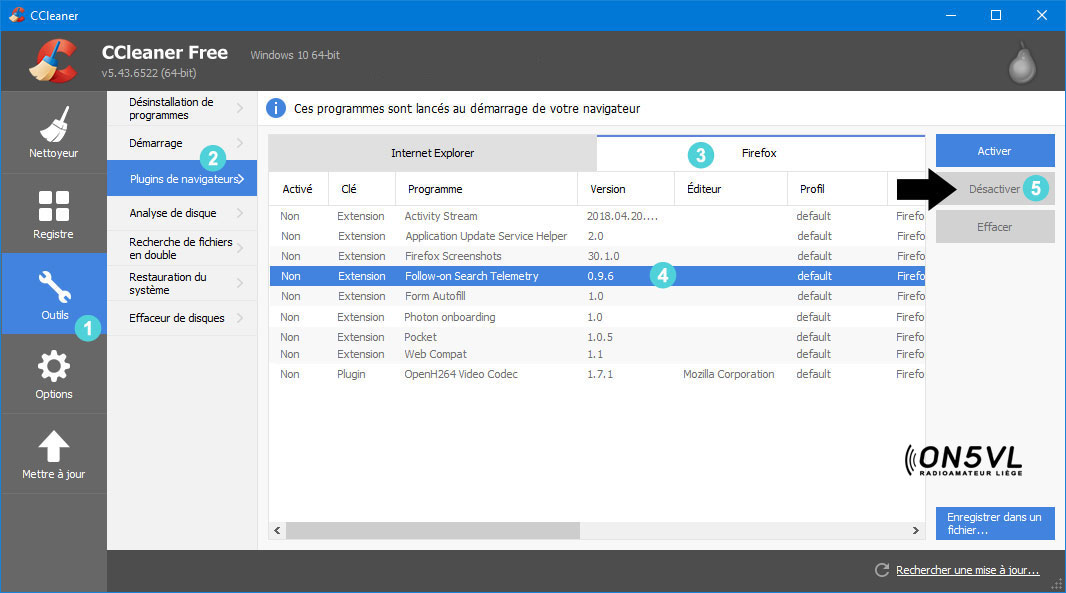Click the Mozilla Corporation editor cell
Screen dimensions: 1066x593
coord(729,374)
